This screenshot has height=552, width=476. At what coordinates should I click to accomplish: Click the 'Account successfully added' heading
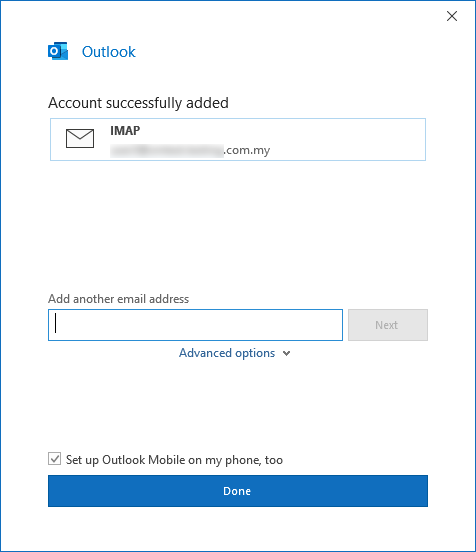tap(138, 103)
